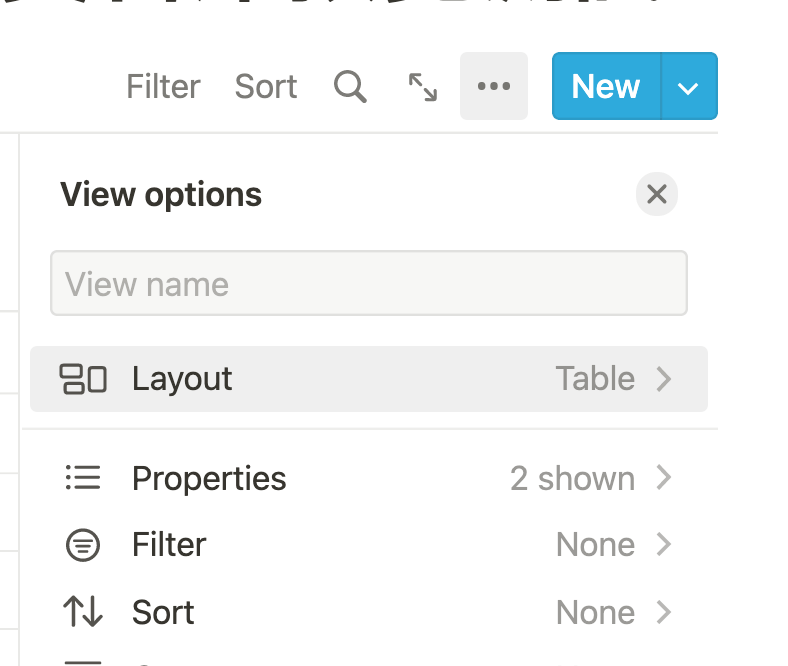
Task: Click the blue New button
Action: (x=607, y=86)
